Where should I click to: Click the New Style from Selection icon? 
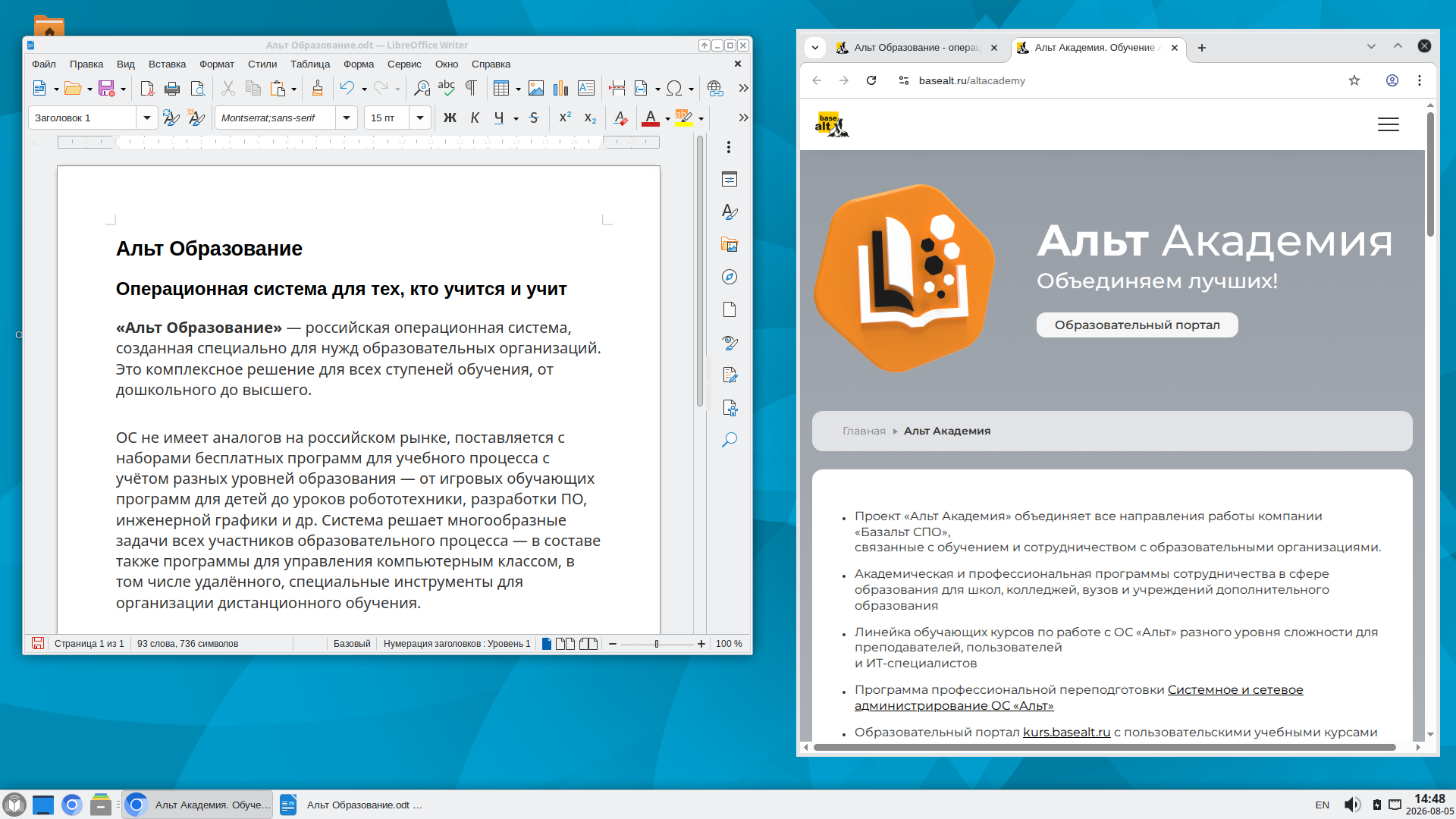(196, 118)
